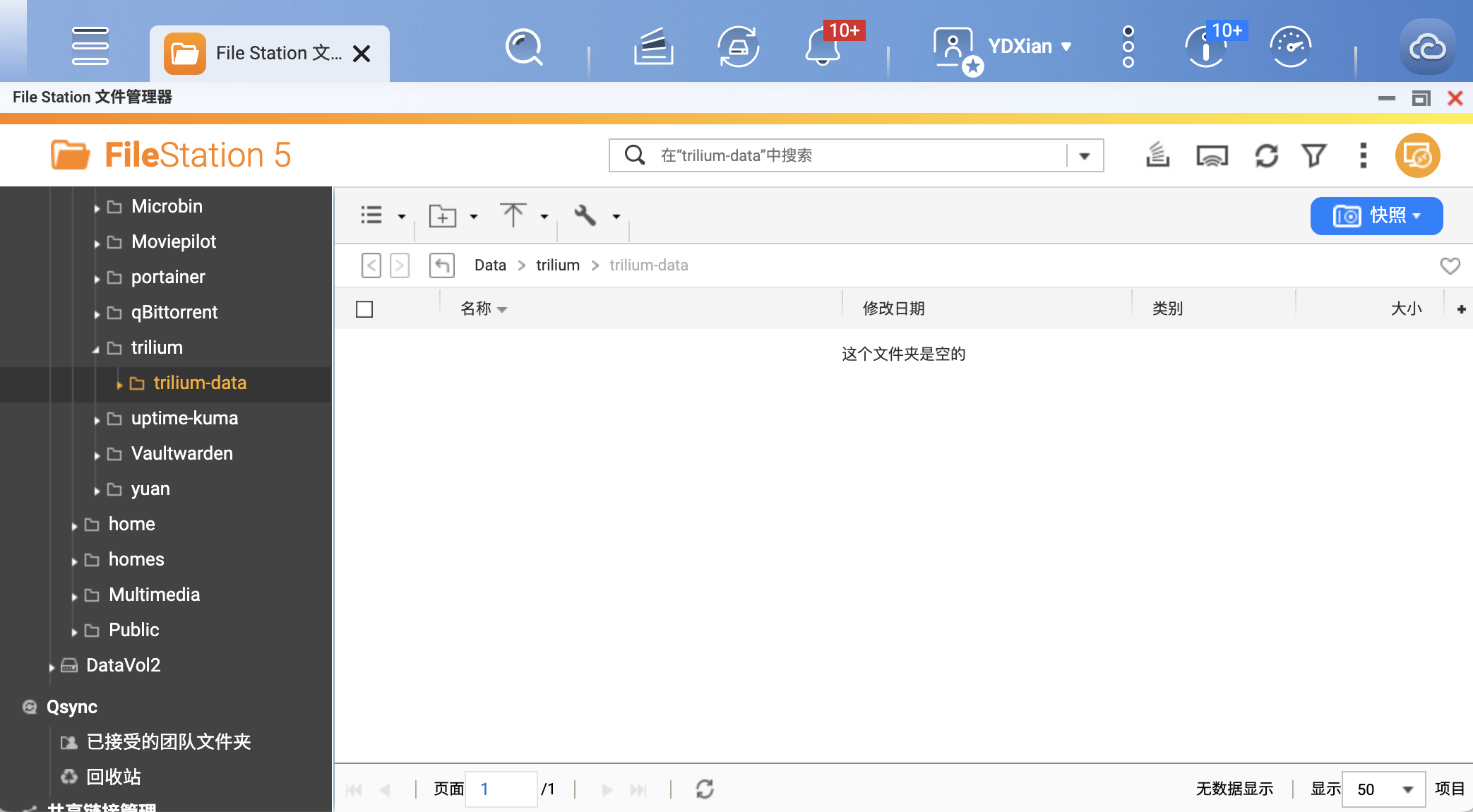Open external devices icon in top bar
Screen dimensions: 1473x812
(x=738, y=47)
